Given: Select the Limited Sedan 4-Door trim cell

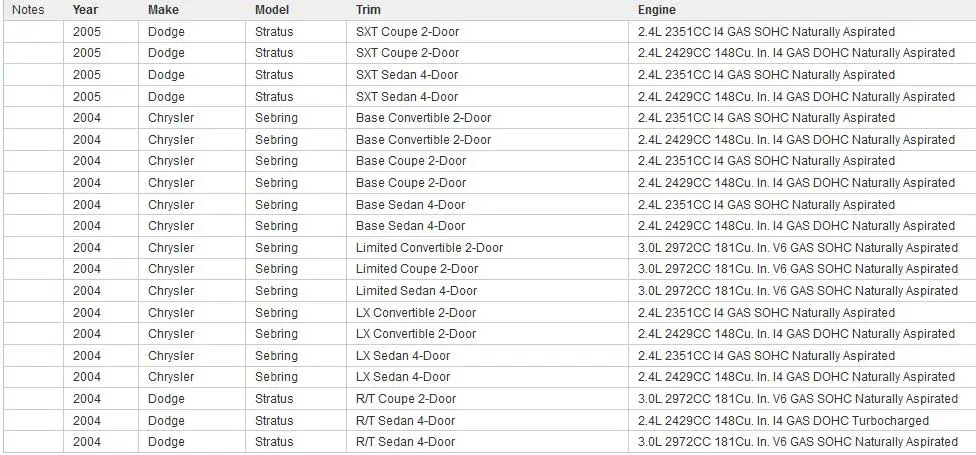Looking at the screenshot, I should pos(487,291).
